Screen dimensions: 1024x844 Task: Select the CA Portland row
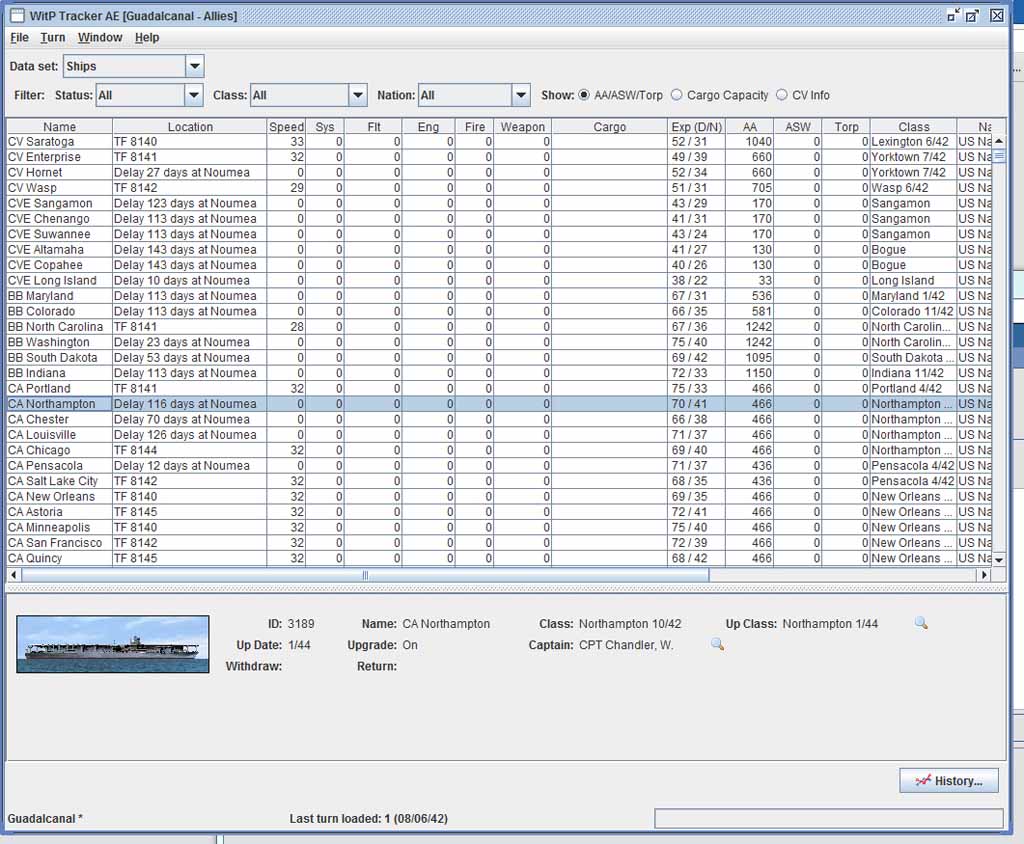coord(499,389)
